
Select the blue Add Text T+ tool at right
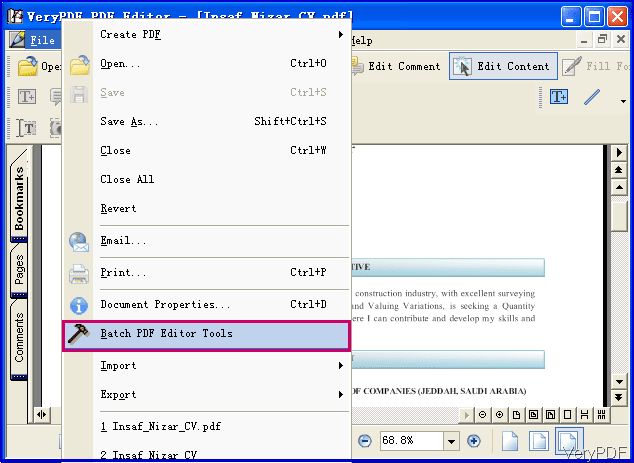[559, 97]
